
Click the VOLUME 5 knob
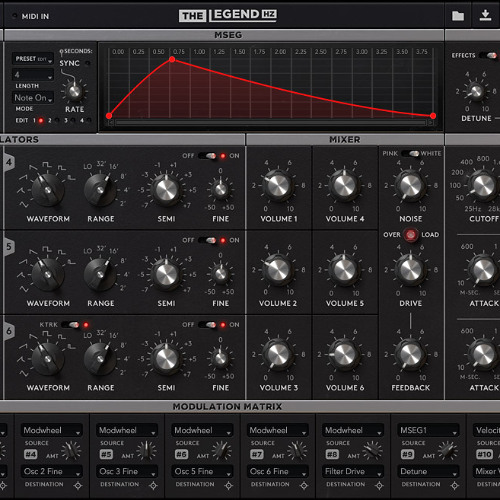point(344,270)
